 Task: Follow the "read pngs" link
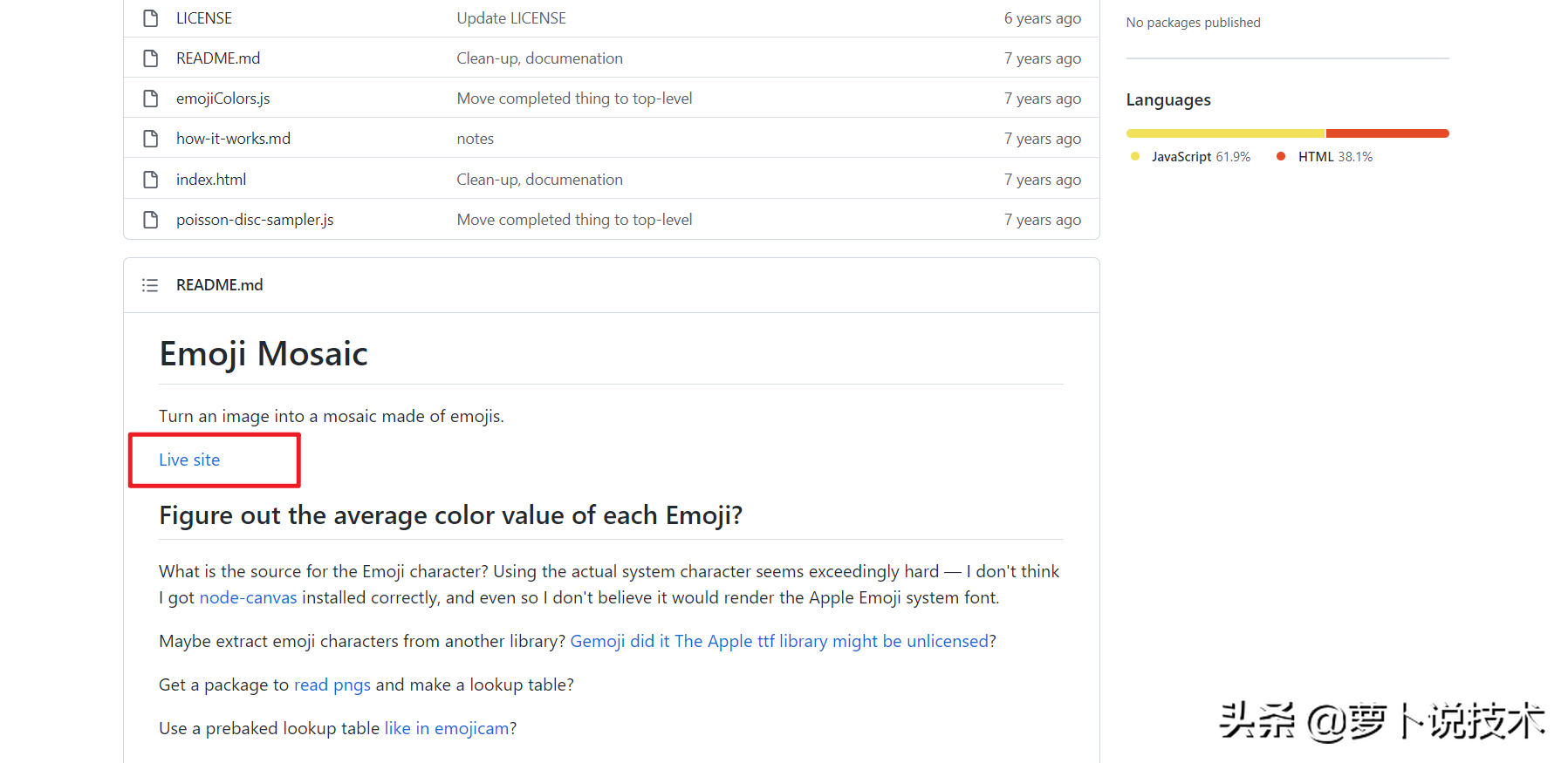(332, 685)
